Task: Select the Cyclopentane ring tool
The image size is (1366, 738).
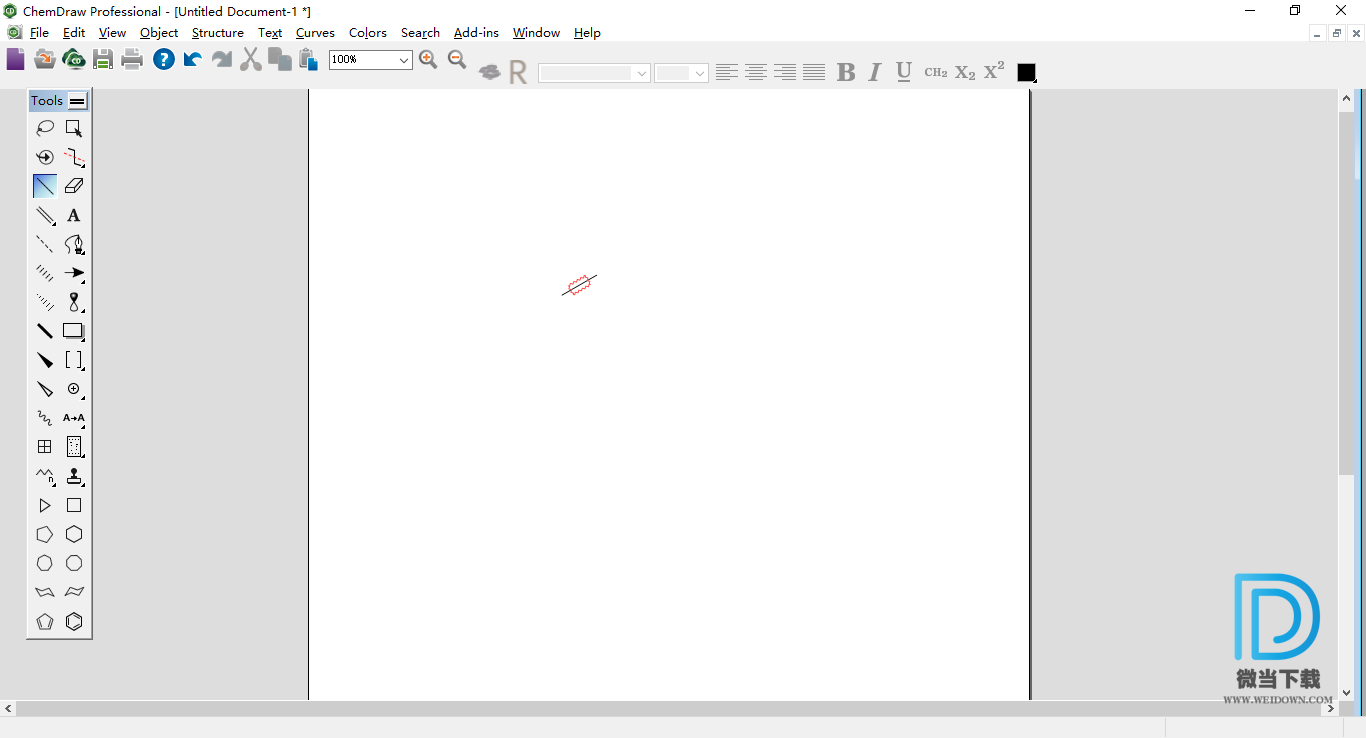Action: tap(45, 535)
